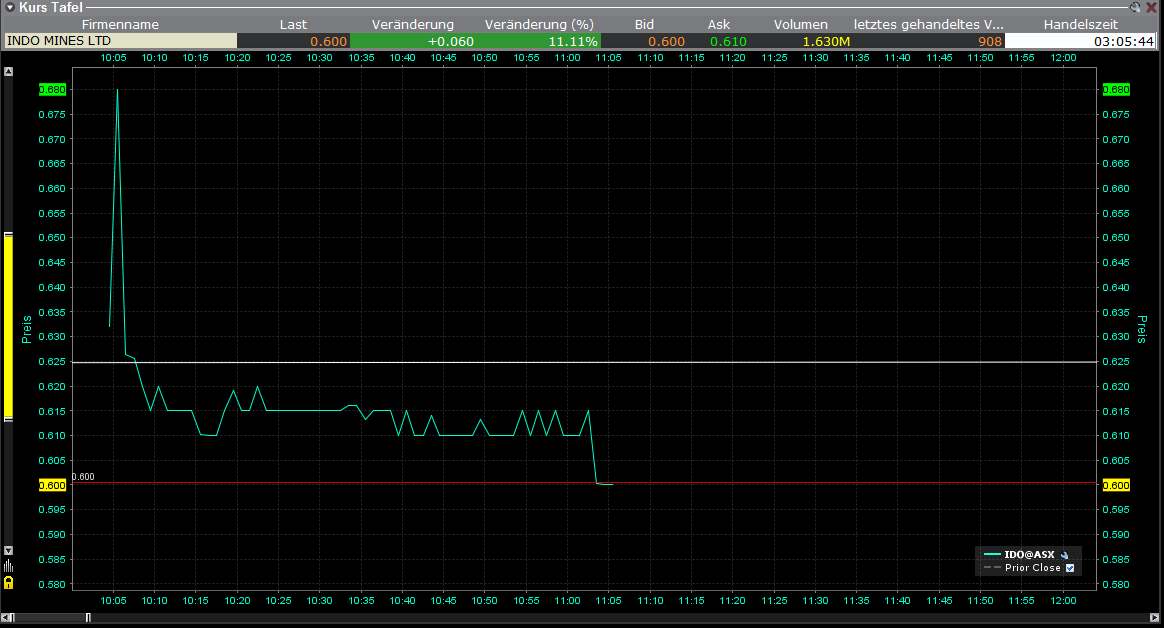Click the IDO@ASX legend wrench icon
1164x628 pixels.
(1064, 555)
